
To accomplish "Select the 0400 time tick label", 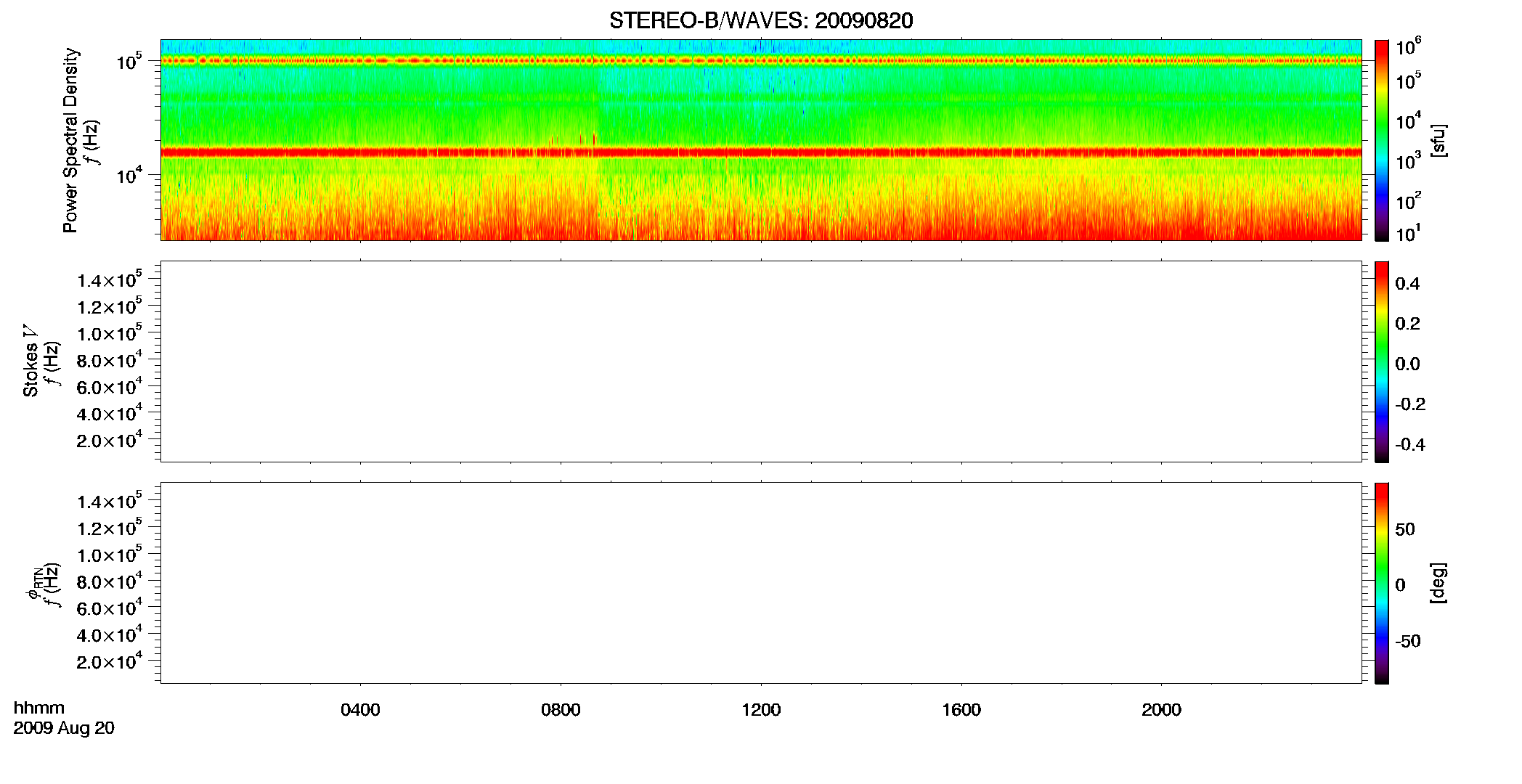I will point(360,710).
